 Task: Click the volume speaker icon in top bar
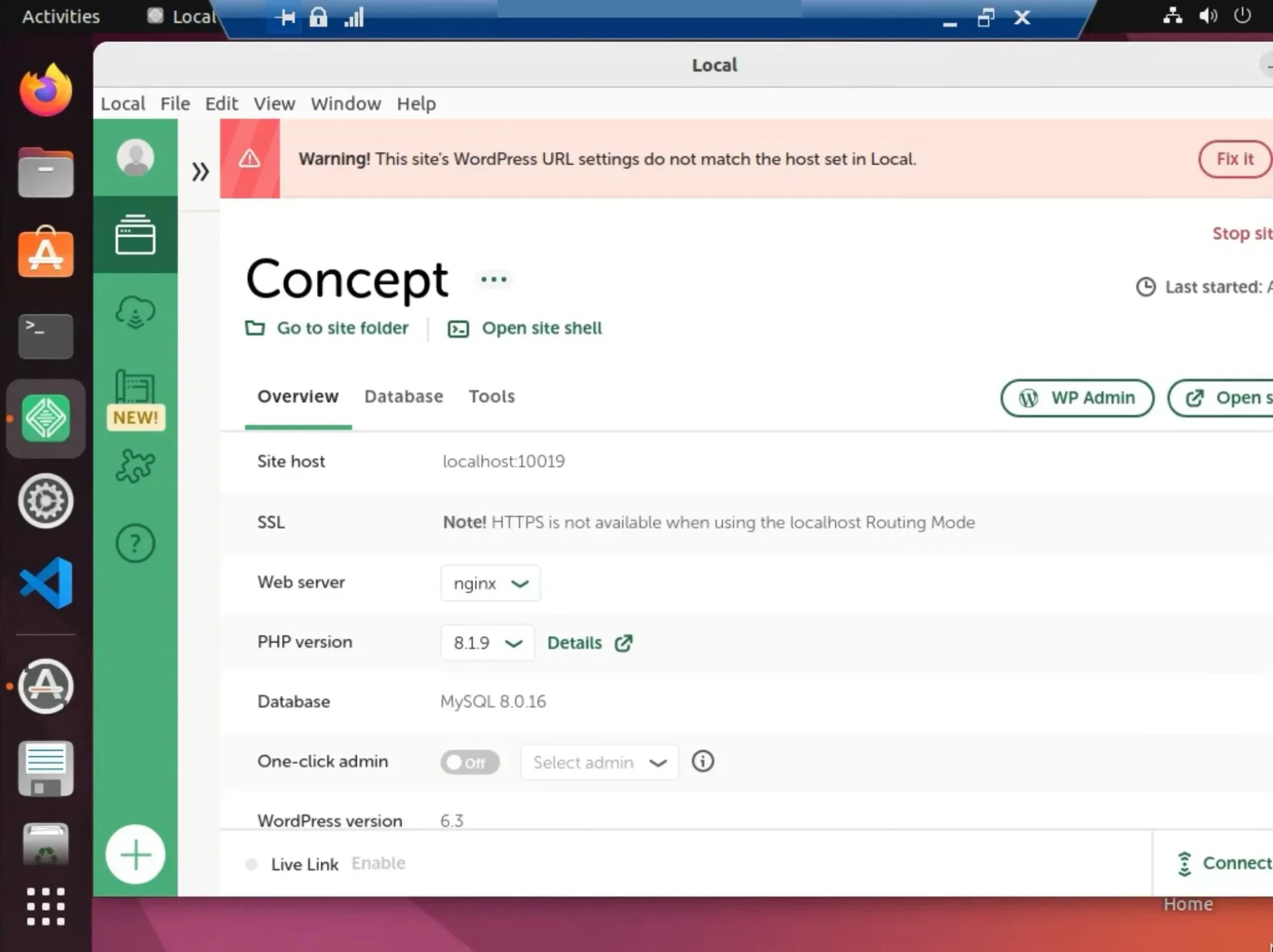click(x=1207, y=16)
